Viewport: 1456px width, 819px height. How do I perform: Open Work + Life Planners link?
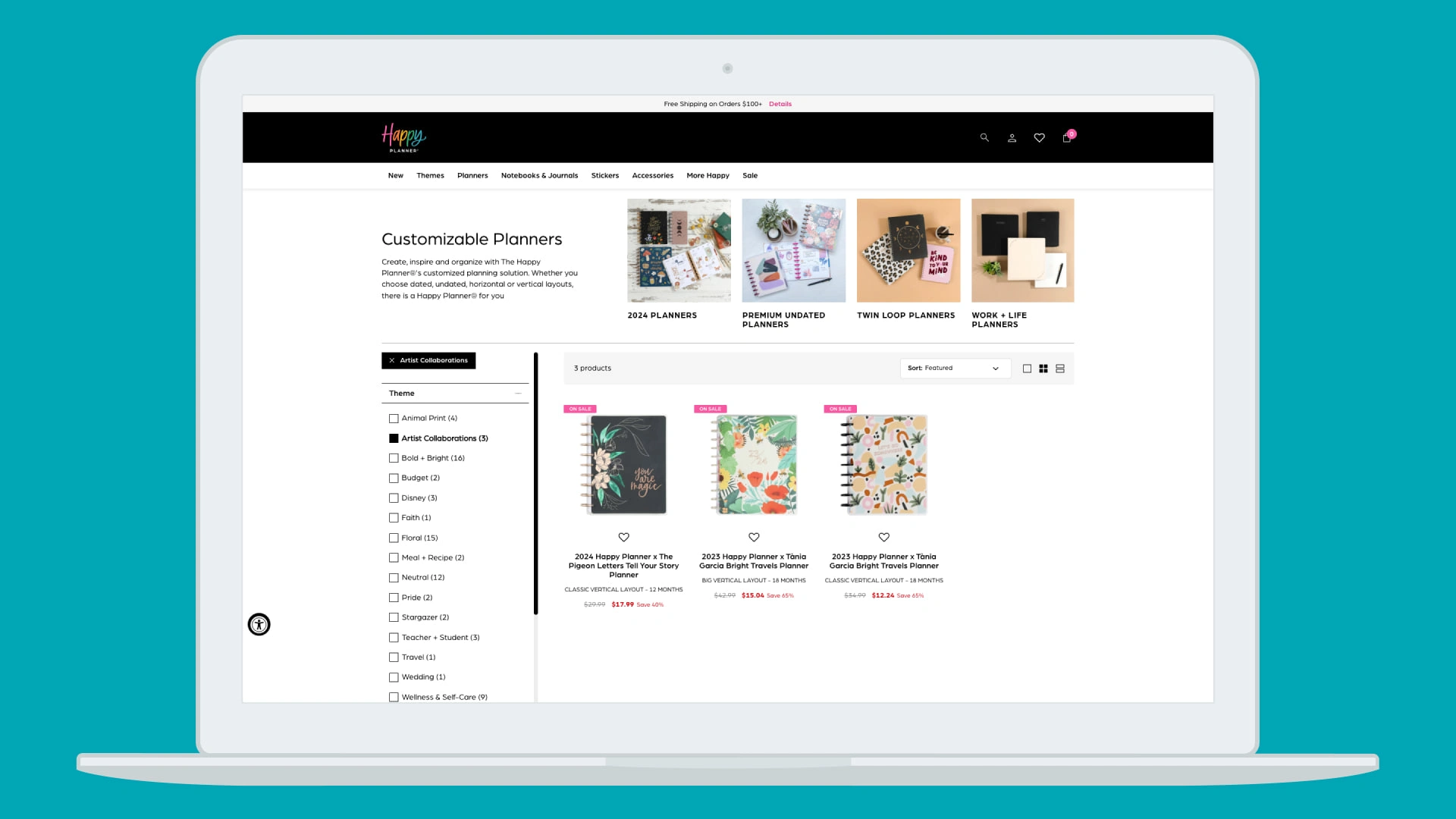point(999,320)
